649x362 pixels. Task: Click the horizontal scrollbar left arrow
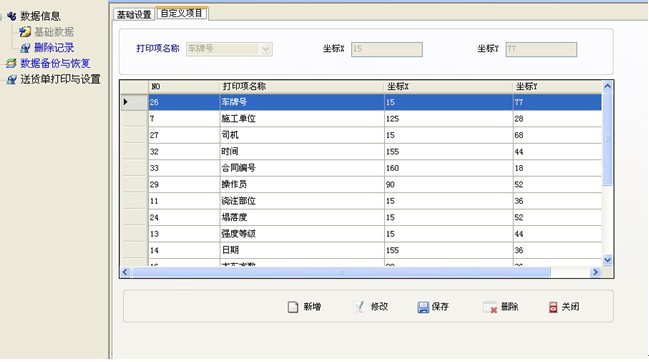[x=125, y=272]
